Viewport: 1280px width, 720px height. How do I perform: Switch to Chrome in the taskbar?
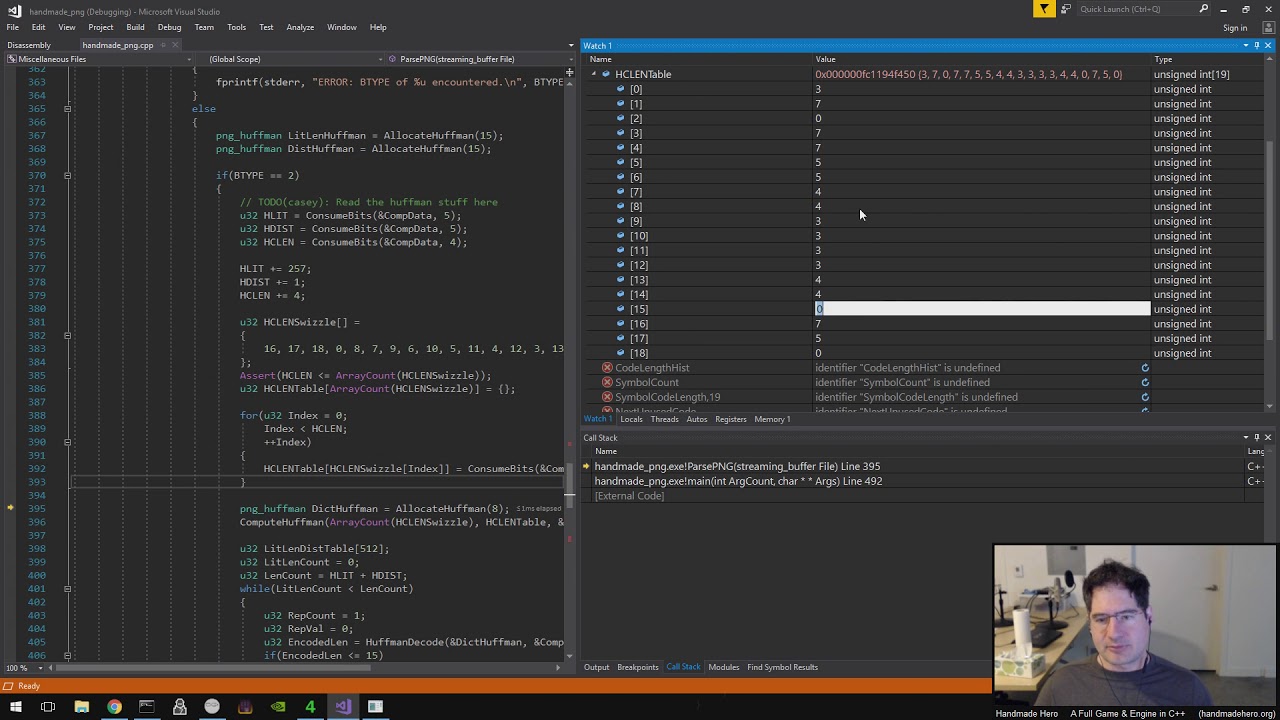(114, 707)
